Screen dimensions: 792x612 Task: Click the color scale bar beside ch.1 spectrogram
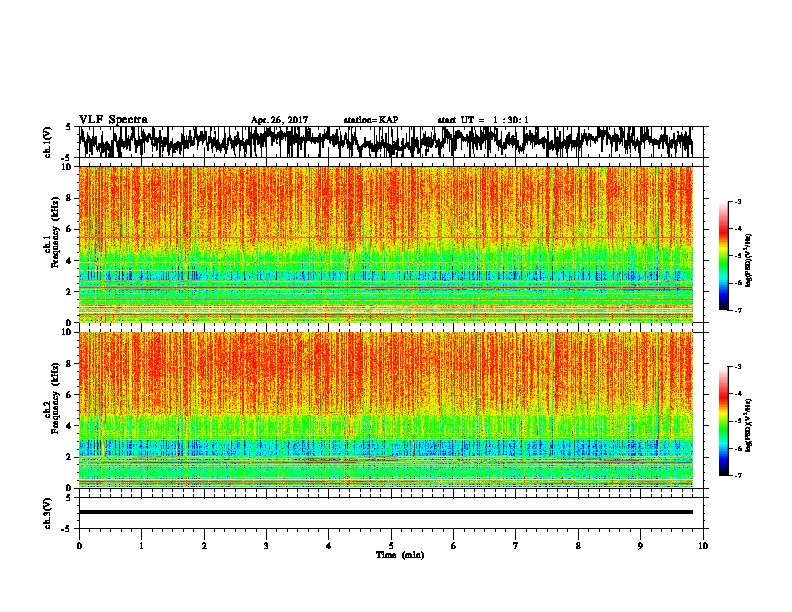[723, 256]
